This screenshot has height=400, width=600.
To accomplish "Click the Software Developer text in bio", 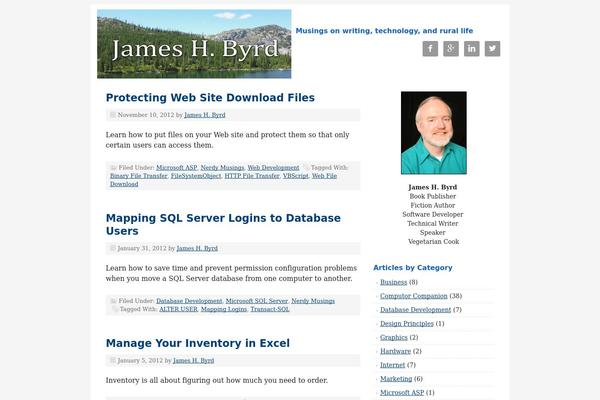I will click(433, 214).
